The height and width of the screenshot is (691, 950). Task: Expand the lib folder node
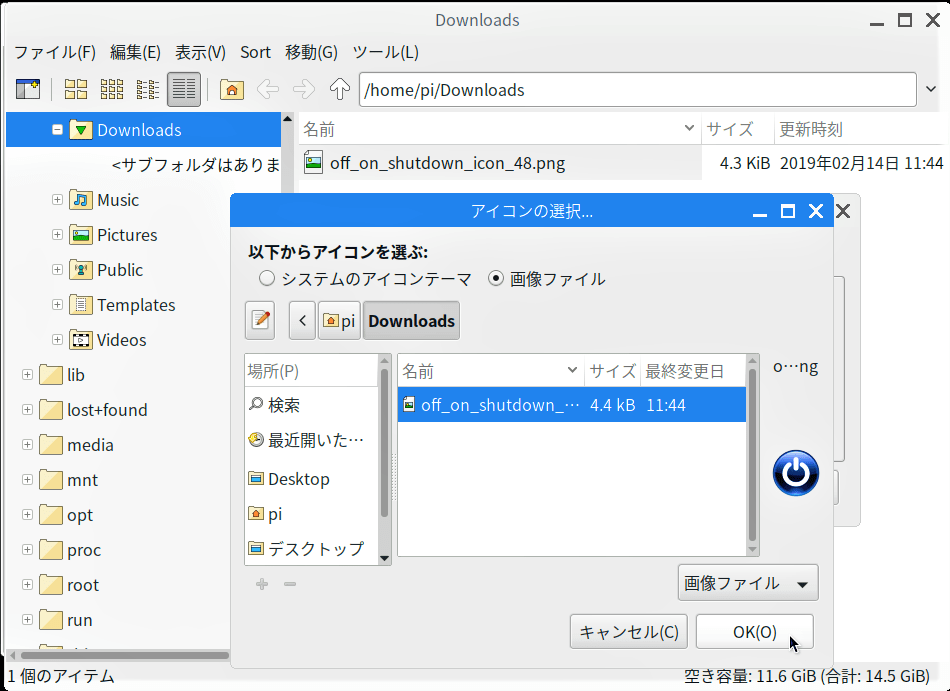(x=27, y=375)
